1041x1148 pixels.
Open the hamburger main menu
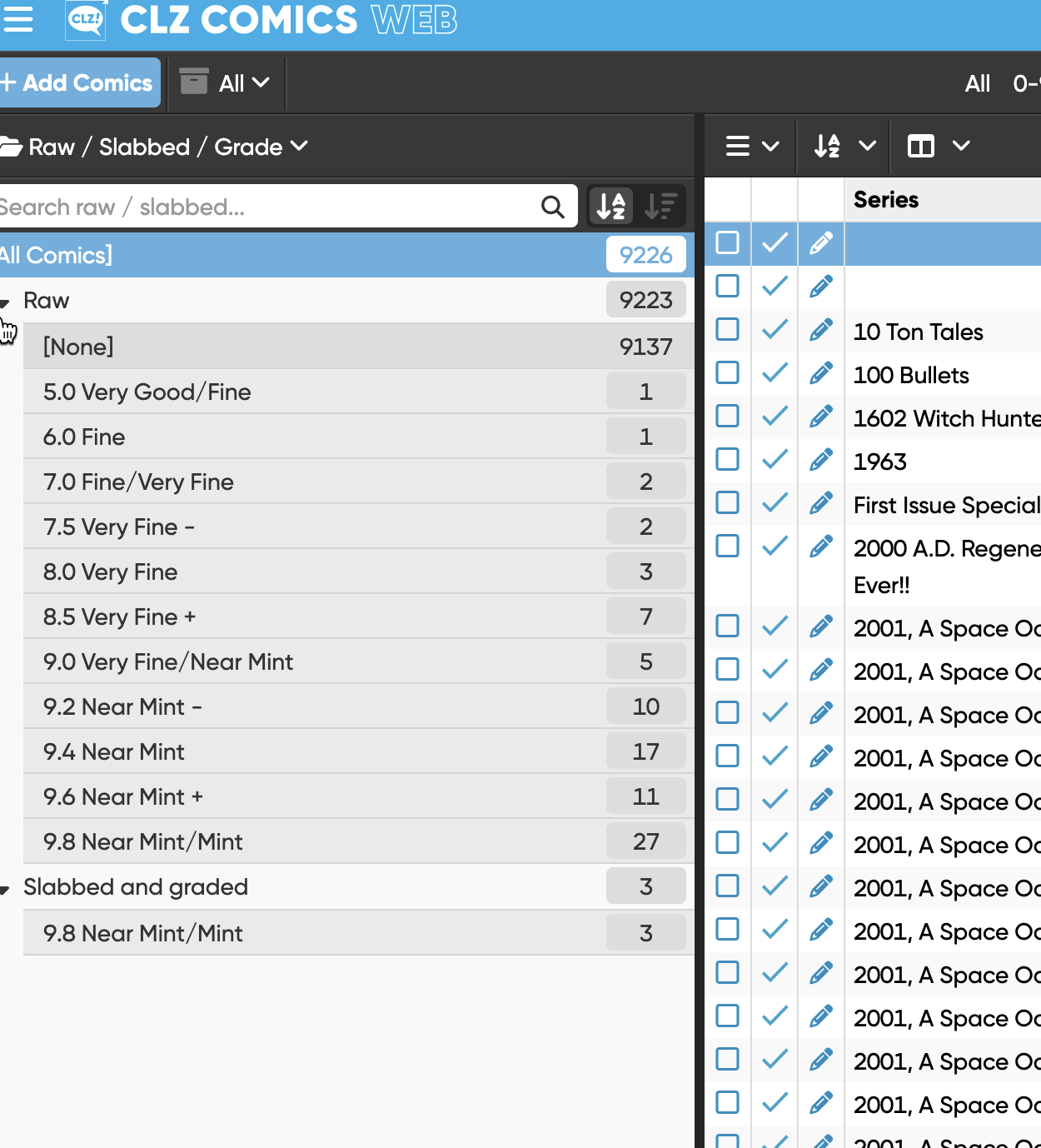coord(18,19)
